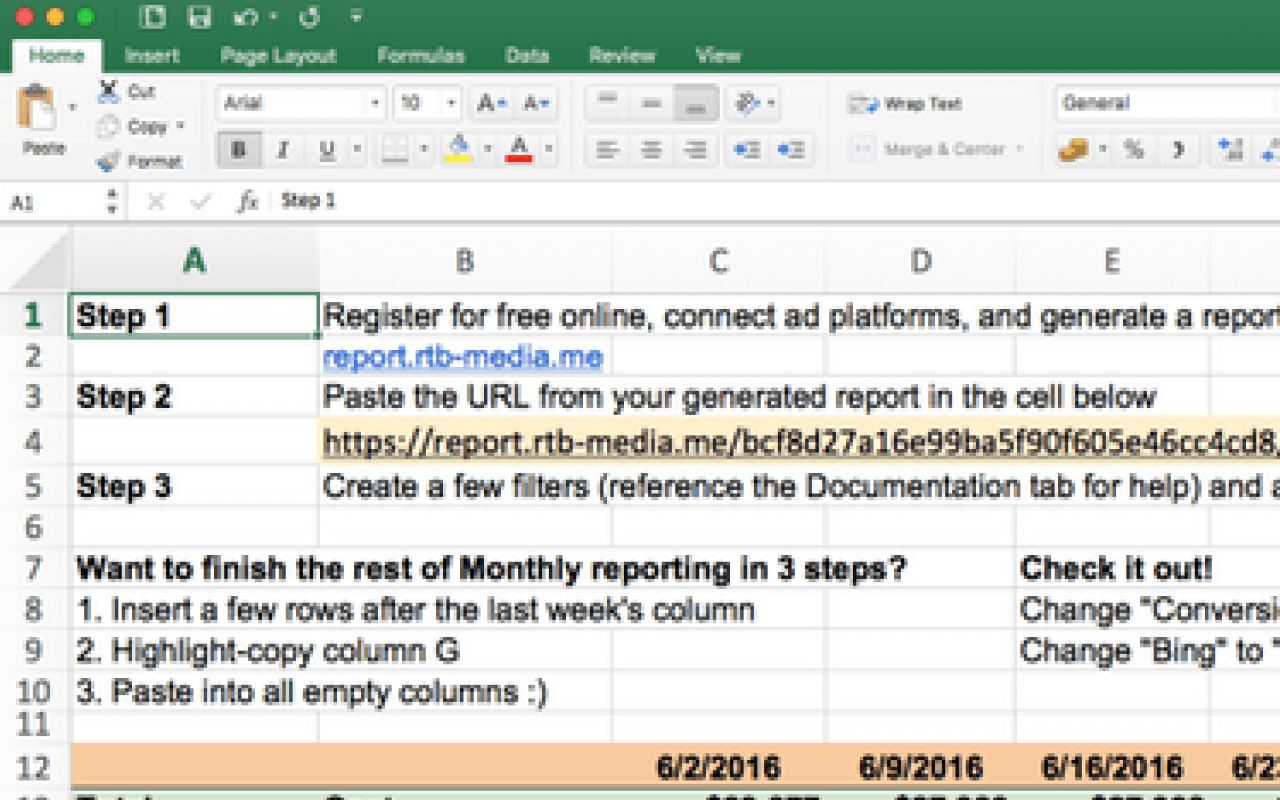1280x800 pixels.
Task: Save the workbook with floppy icon
Action: point(200,17)
